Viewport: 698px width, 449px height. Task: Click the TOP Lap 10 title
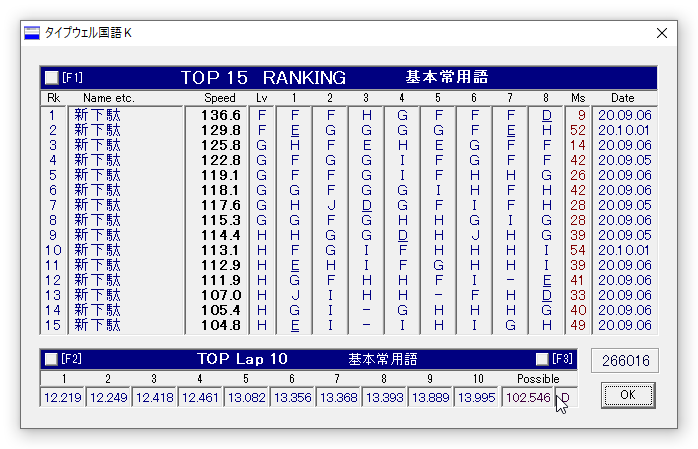[x=242, y=359]
